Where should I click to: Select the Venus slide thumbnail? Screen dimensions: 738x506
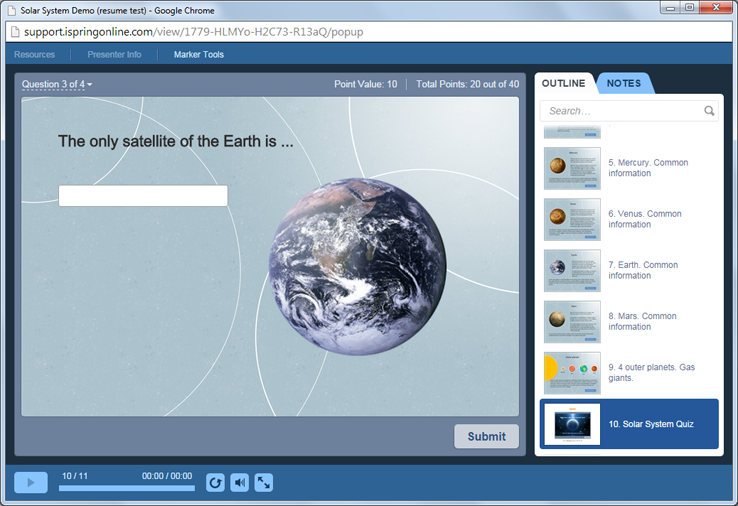[572, 219]
